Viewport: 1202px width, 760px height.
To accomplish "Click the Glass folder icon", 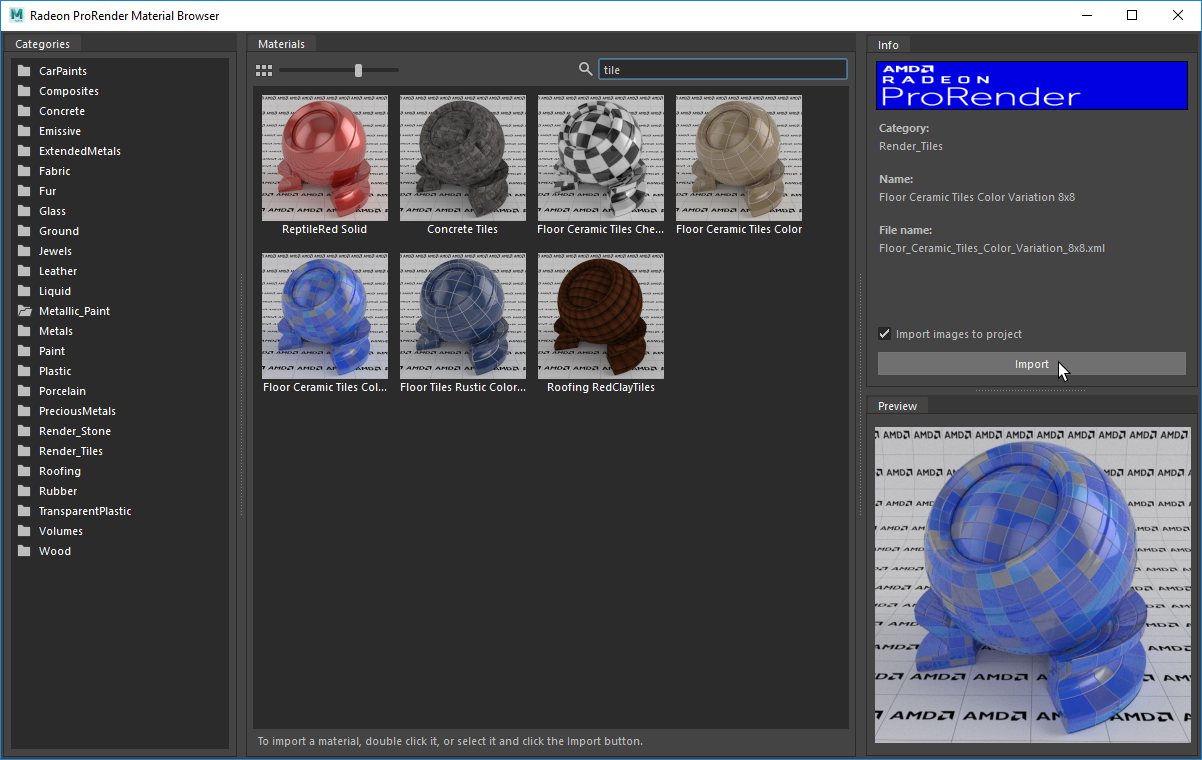I will (x=24, y=211).
